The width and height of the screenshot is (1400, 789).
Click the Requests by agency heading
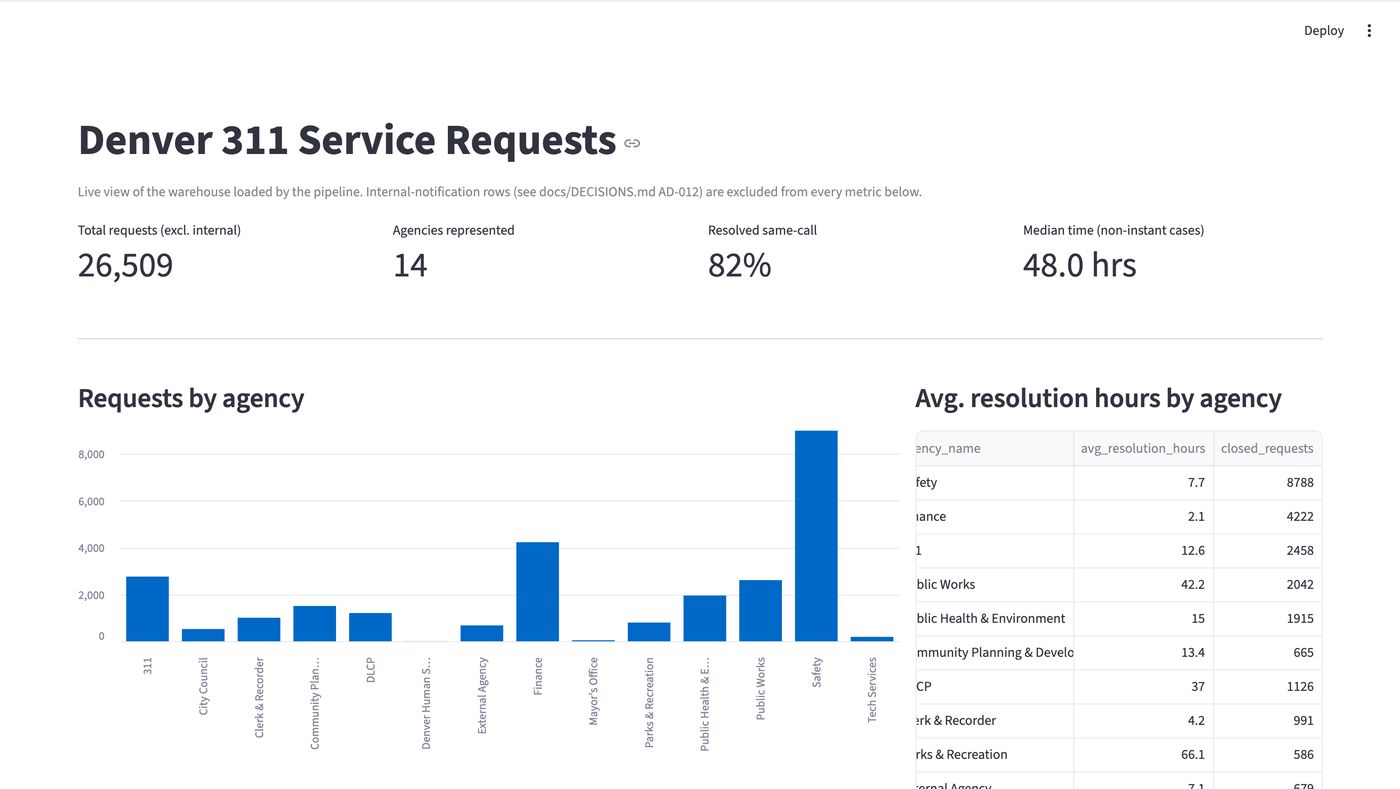pyautogui.click(x=191, y=398)
